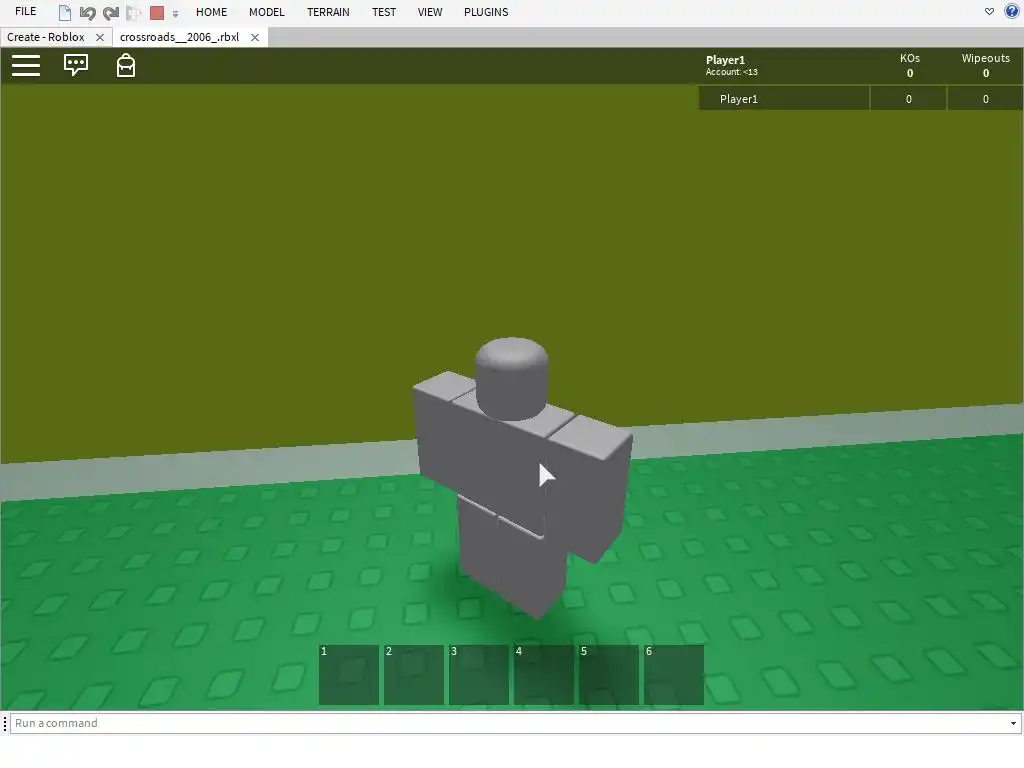Switch to the HOME ribbon tab
This screenshot has width=1024, height=768.
pyautogui.click(x=212, y=12)
